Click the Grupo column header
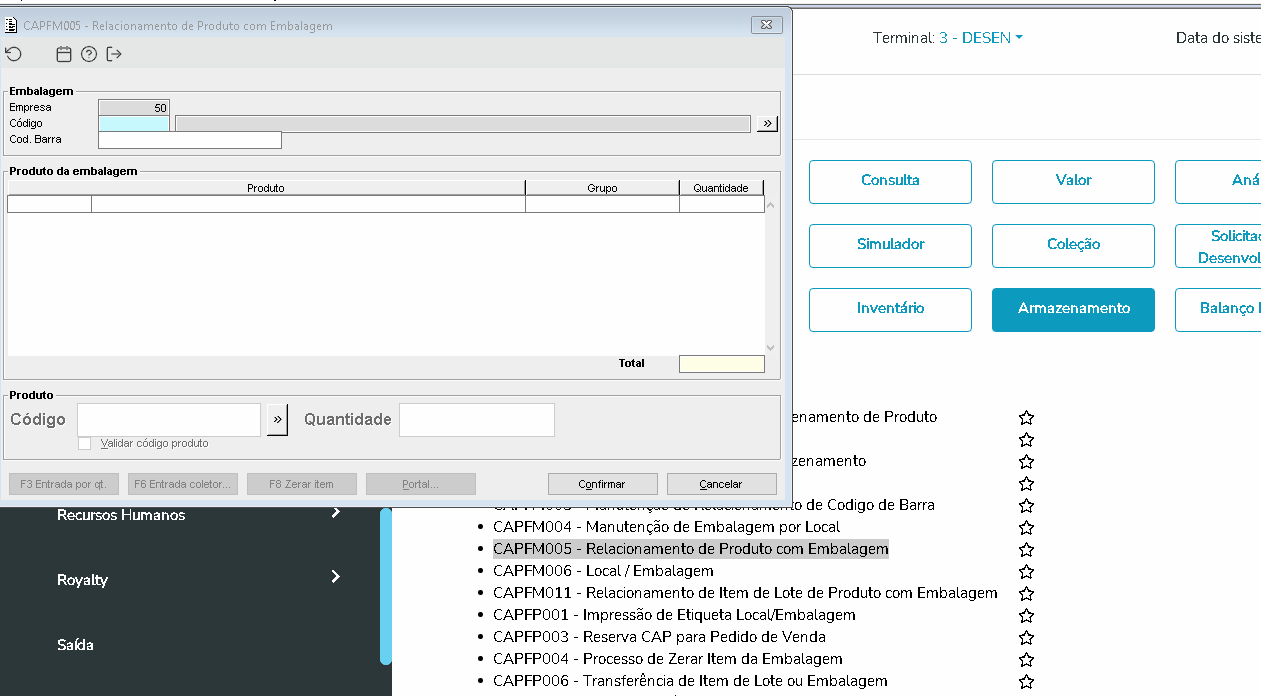1261x696 pixels. [x=602, y=188]
